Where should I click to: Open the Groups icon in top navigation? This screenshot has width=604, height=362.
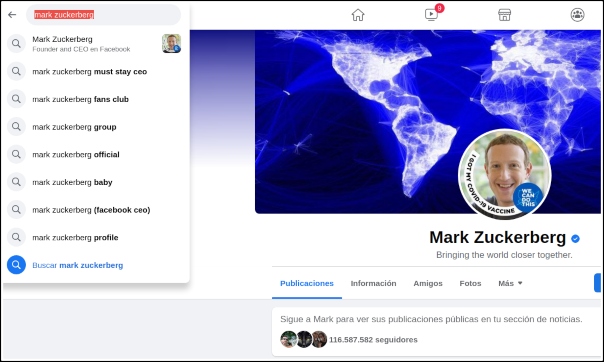577,15
